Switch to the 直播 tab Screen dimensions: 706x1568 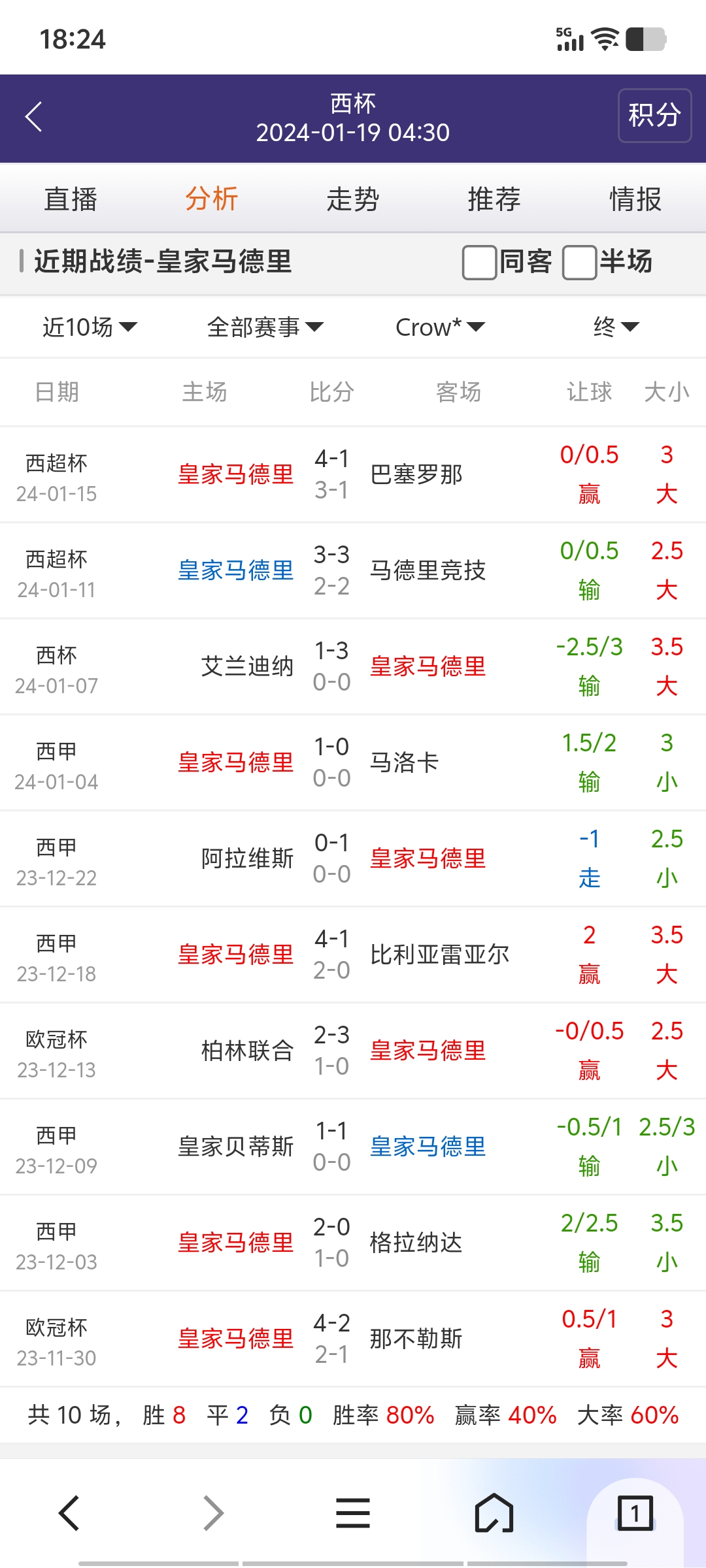click(x=71, y=199)
